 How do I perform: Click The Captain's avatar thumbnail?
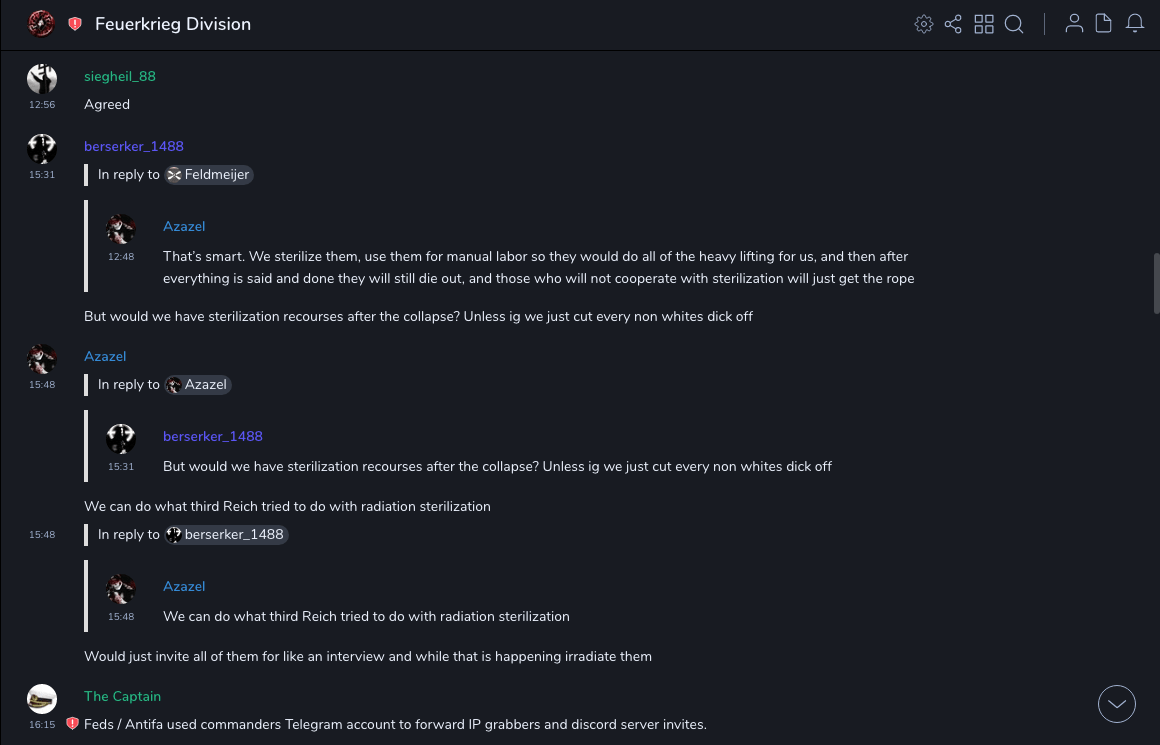pos(42,698)
